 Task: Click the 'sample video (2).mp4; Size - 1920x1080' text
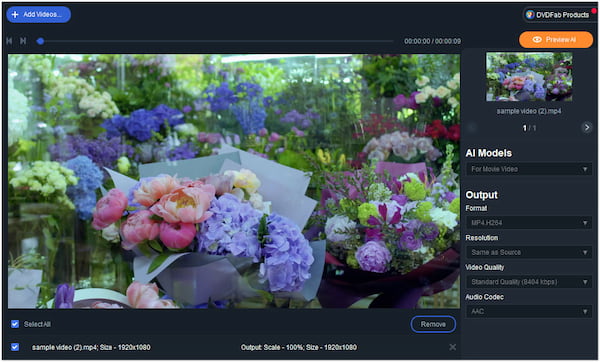pos(91,347)
